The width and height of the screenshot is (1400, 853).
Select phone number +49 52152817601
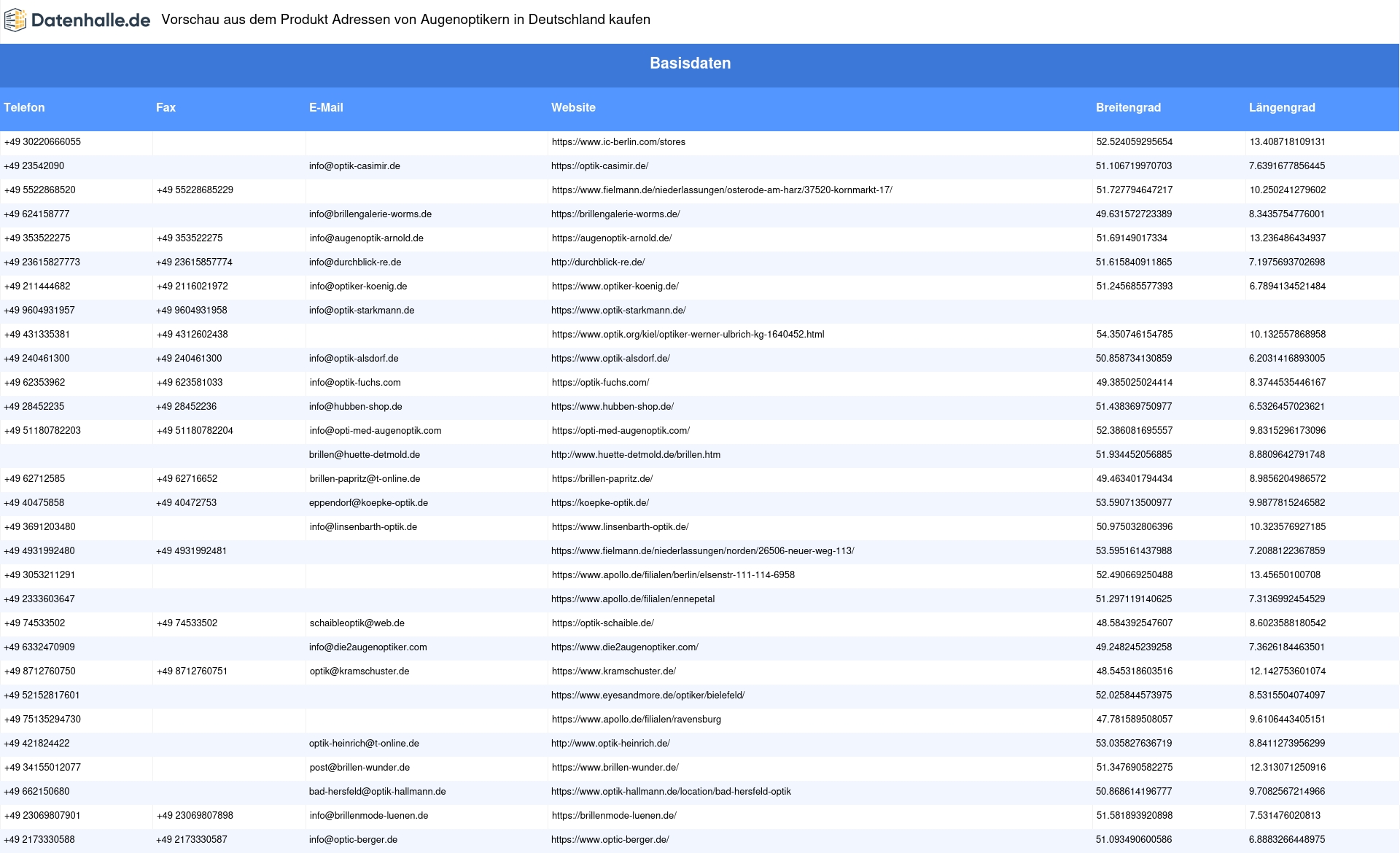(x=42, y=696)
